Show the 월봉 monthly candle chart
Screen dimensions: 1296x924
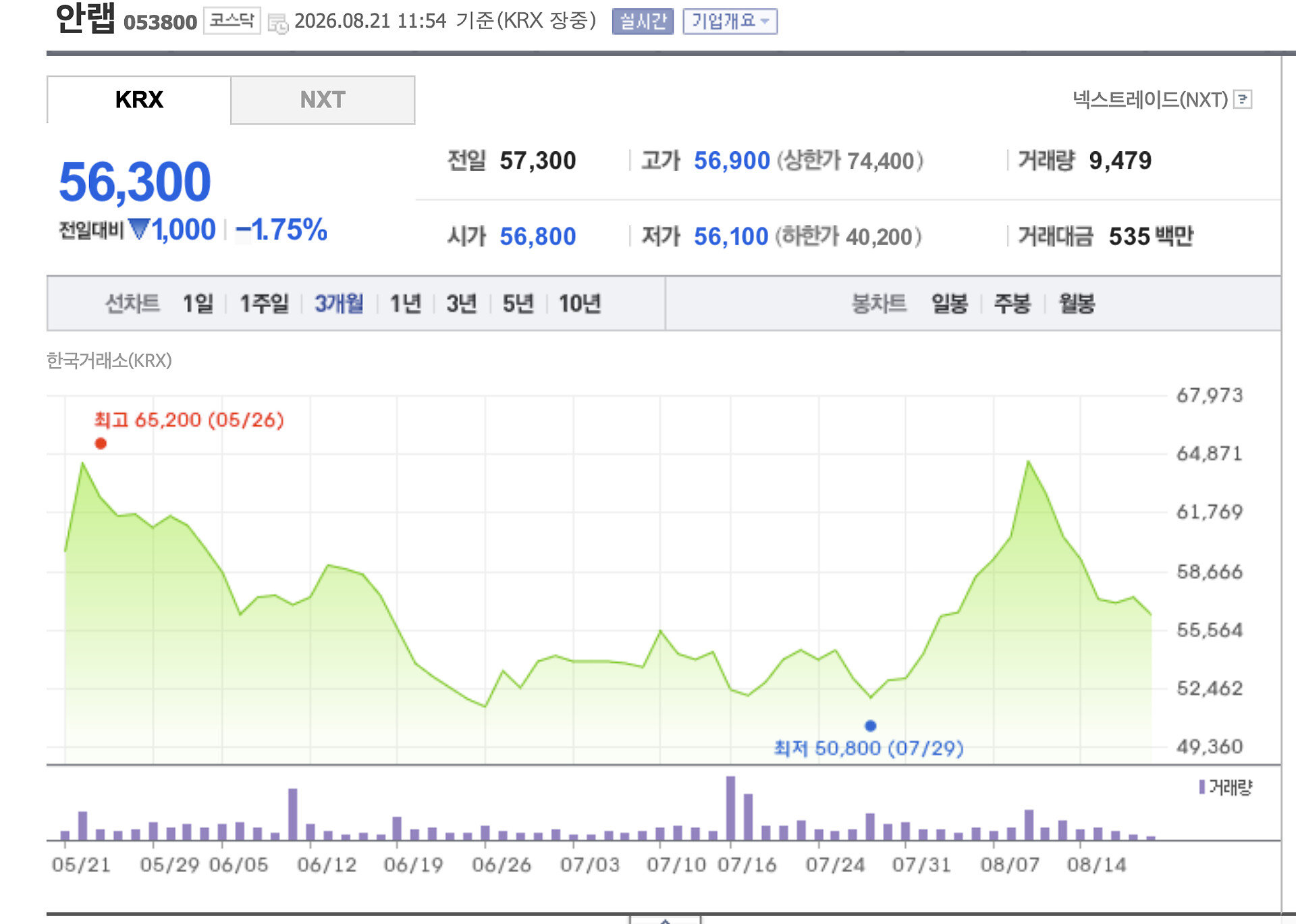1077,304
